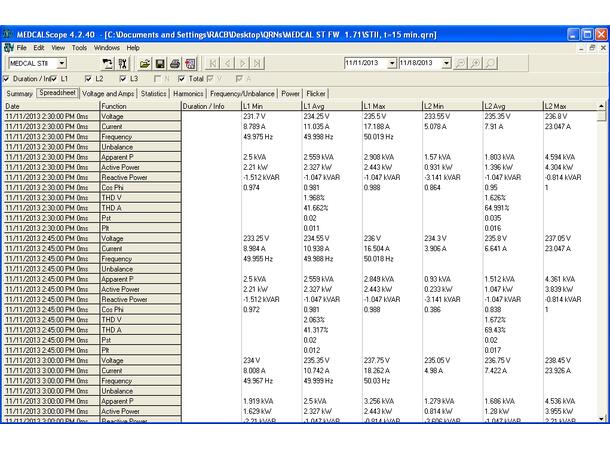Switch to the Harmonics tab
Screen dimensions: 610x450
pos(188,94)
